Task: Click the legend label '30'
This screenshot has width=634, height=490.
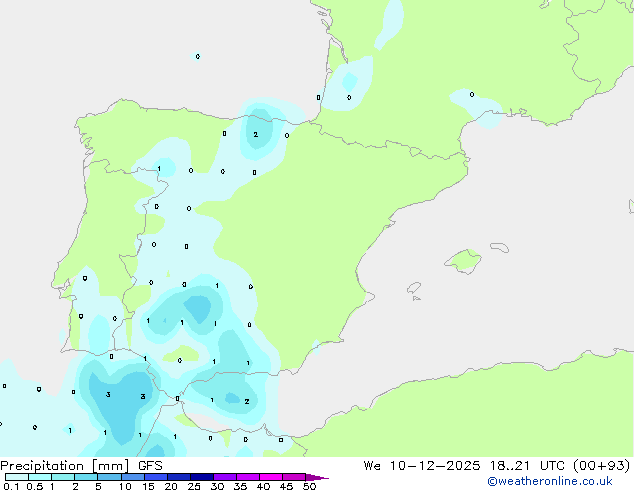Action: point(217,486)
